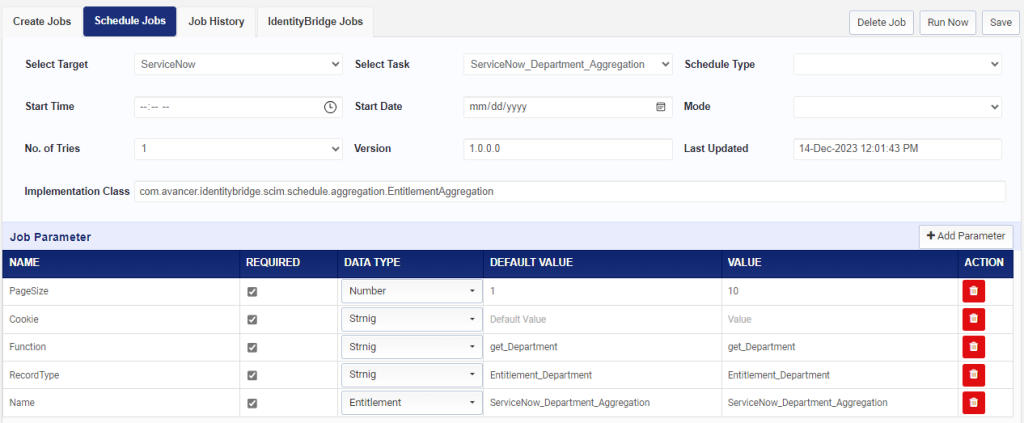The height and width of the screenshot is (423, 1024).
Task: Open the Select Target dropdown
Action: point(238,65)
